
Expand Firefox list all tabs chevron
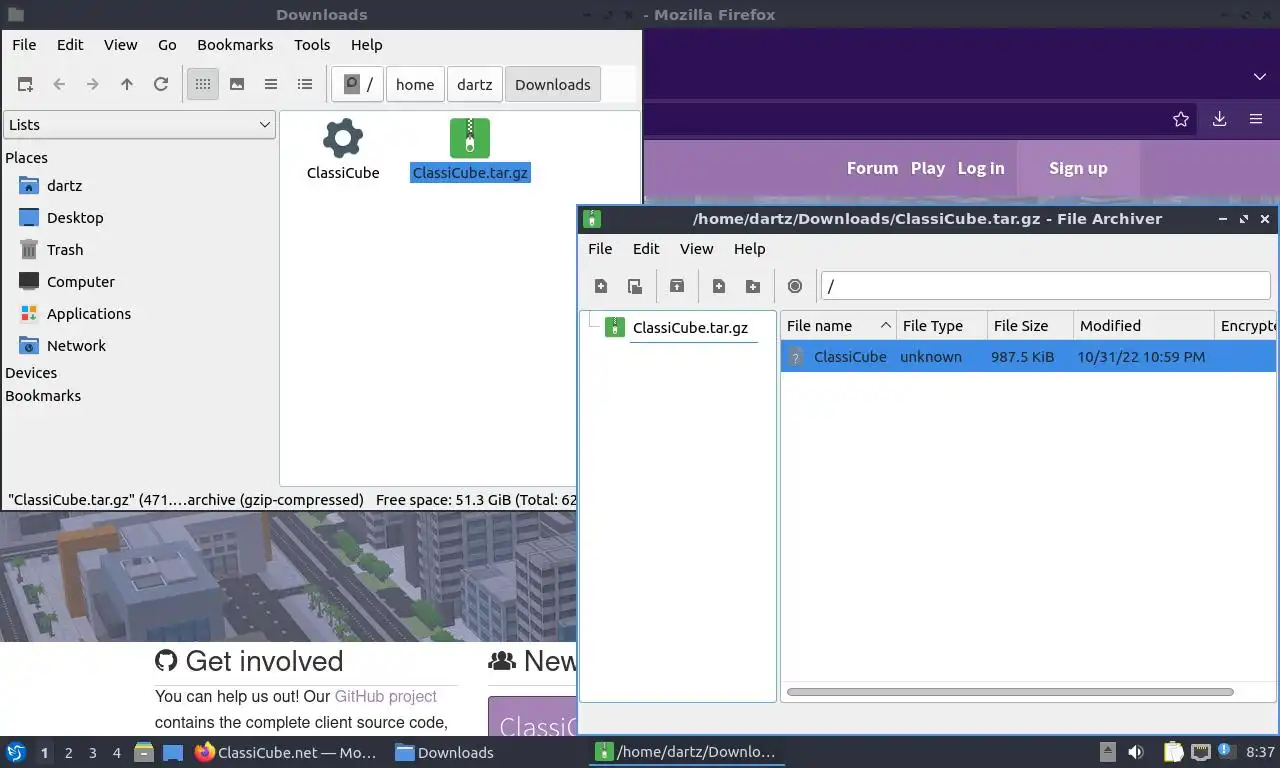click(x=1259, y=77)
